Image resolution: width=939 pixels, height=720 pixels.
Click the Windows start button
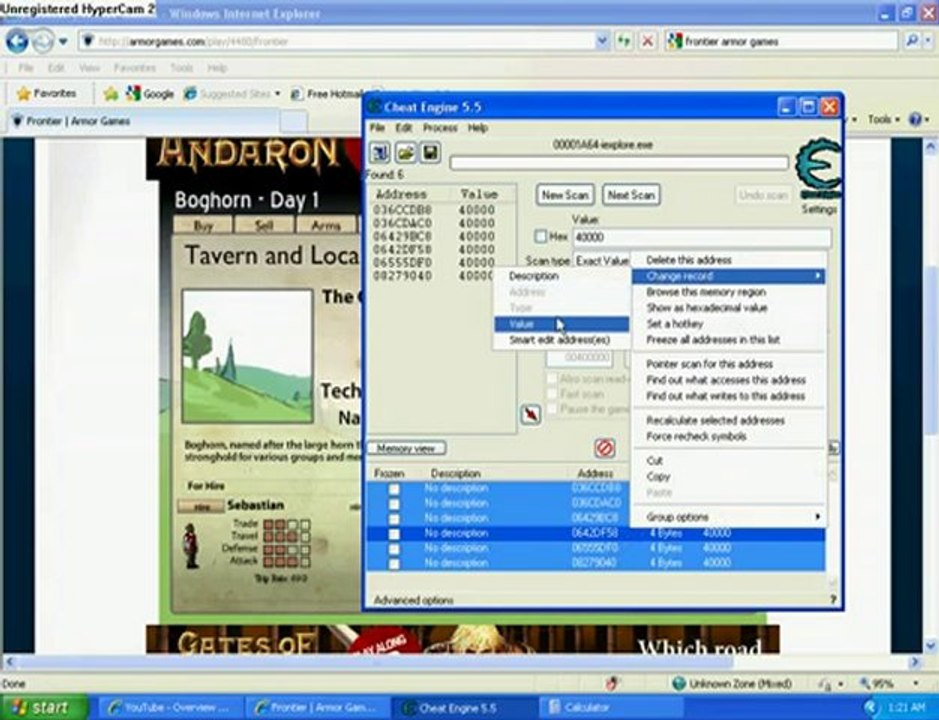[43, 707]
